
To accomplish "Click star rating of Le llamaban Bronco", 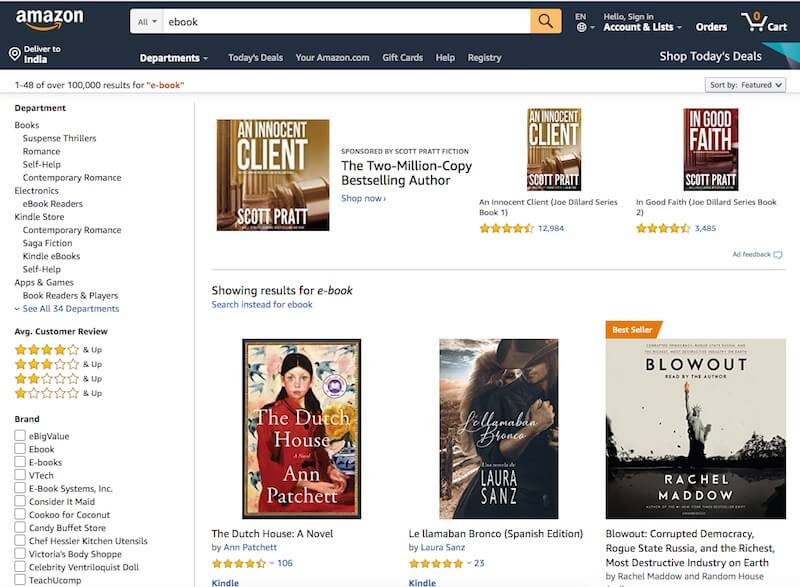I will [x=436, y=564].
